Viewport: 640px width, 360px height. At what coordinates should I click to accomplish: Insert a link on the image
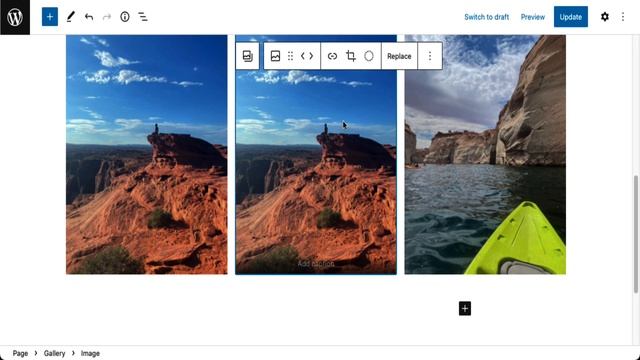(332, 56)
